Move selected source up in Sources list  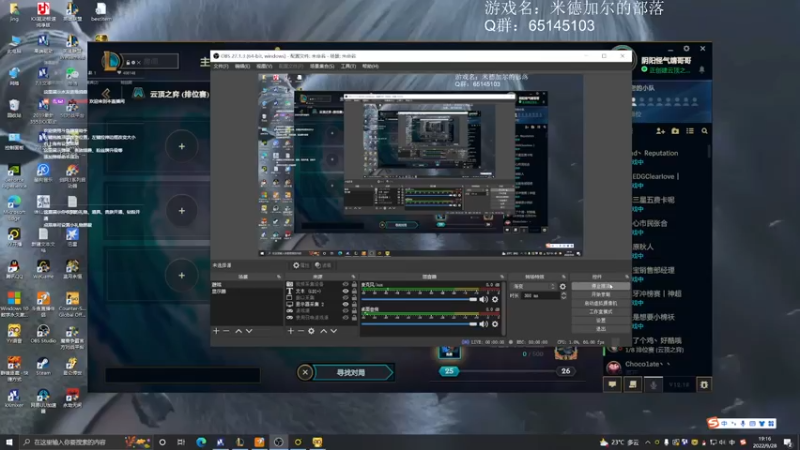[323, 331]
